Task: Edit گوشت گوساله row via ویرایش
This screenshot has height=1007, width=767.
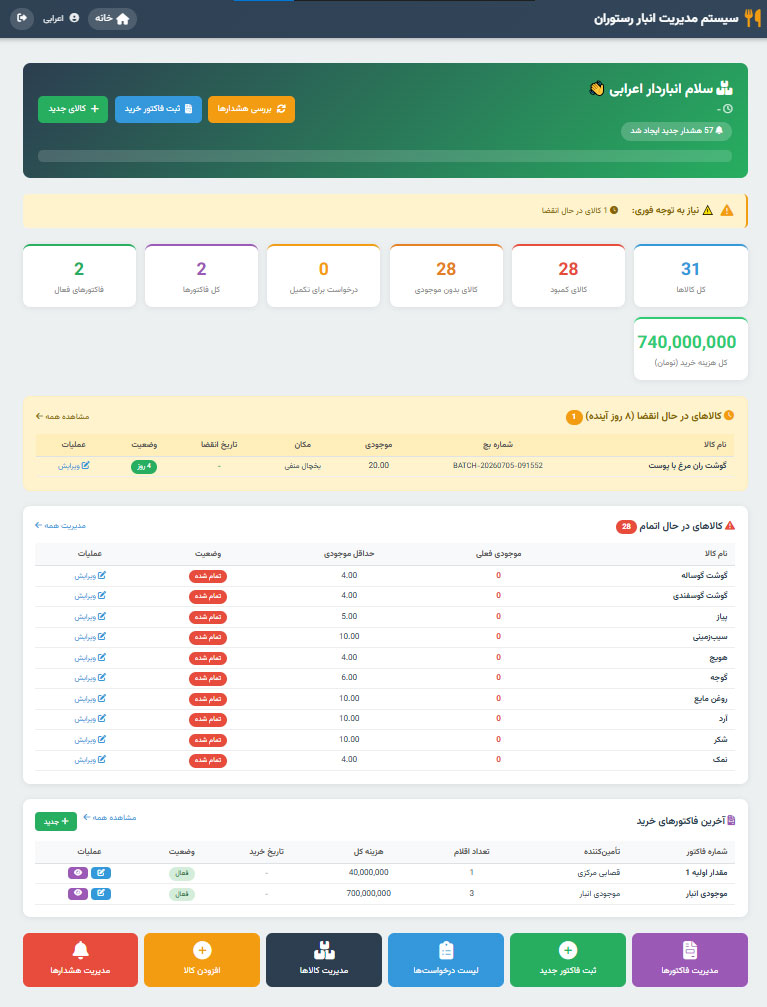Action: coord(90,576)
